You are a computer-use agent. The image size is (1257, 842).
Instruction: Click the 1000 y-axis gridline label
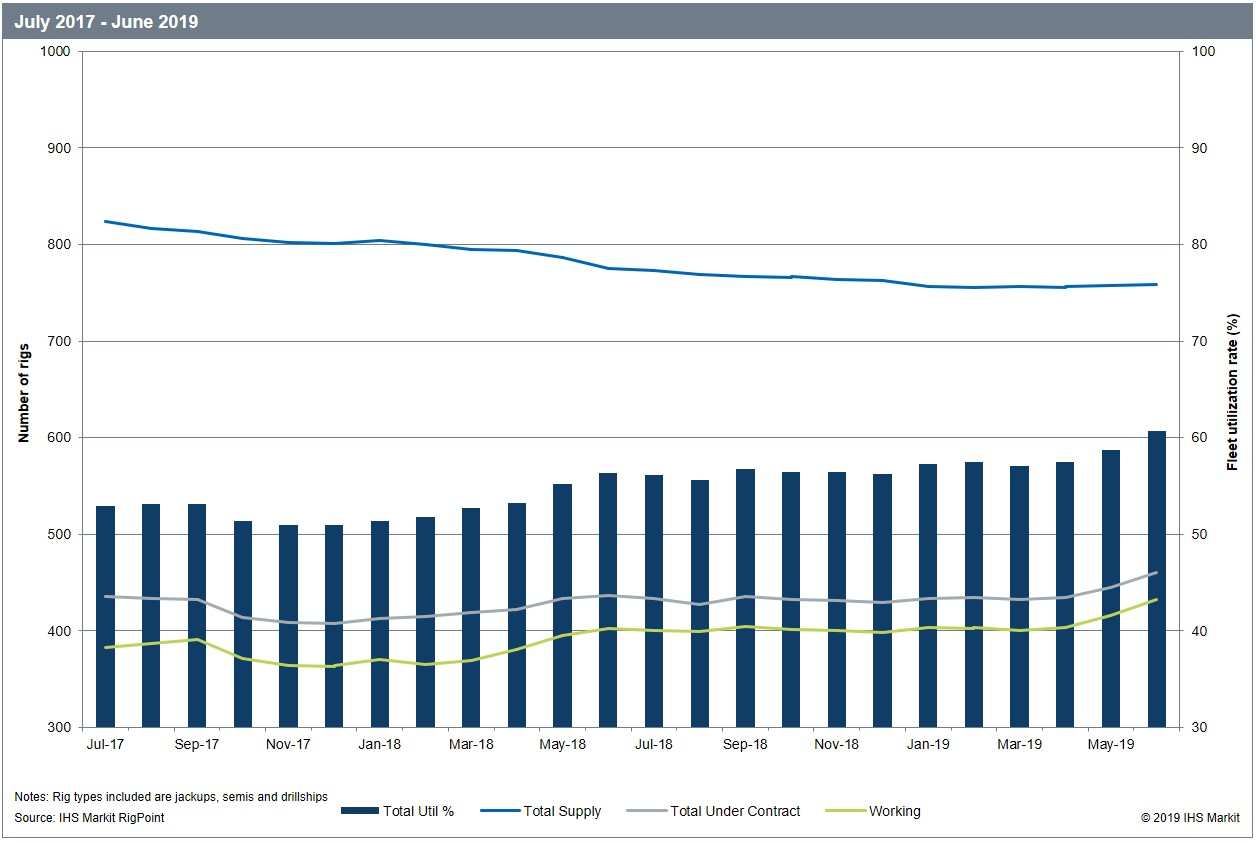click(x=57, y=49)
